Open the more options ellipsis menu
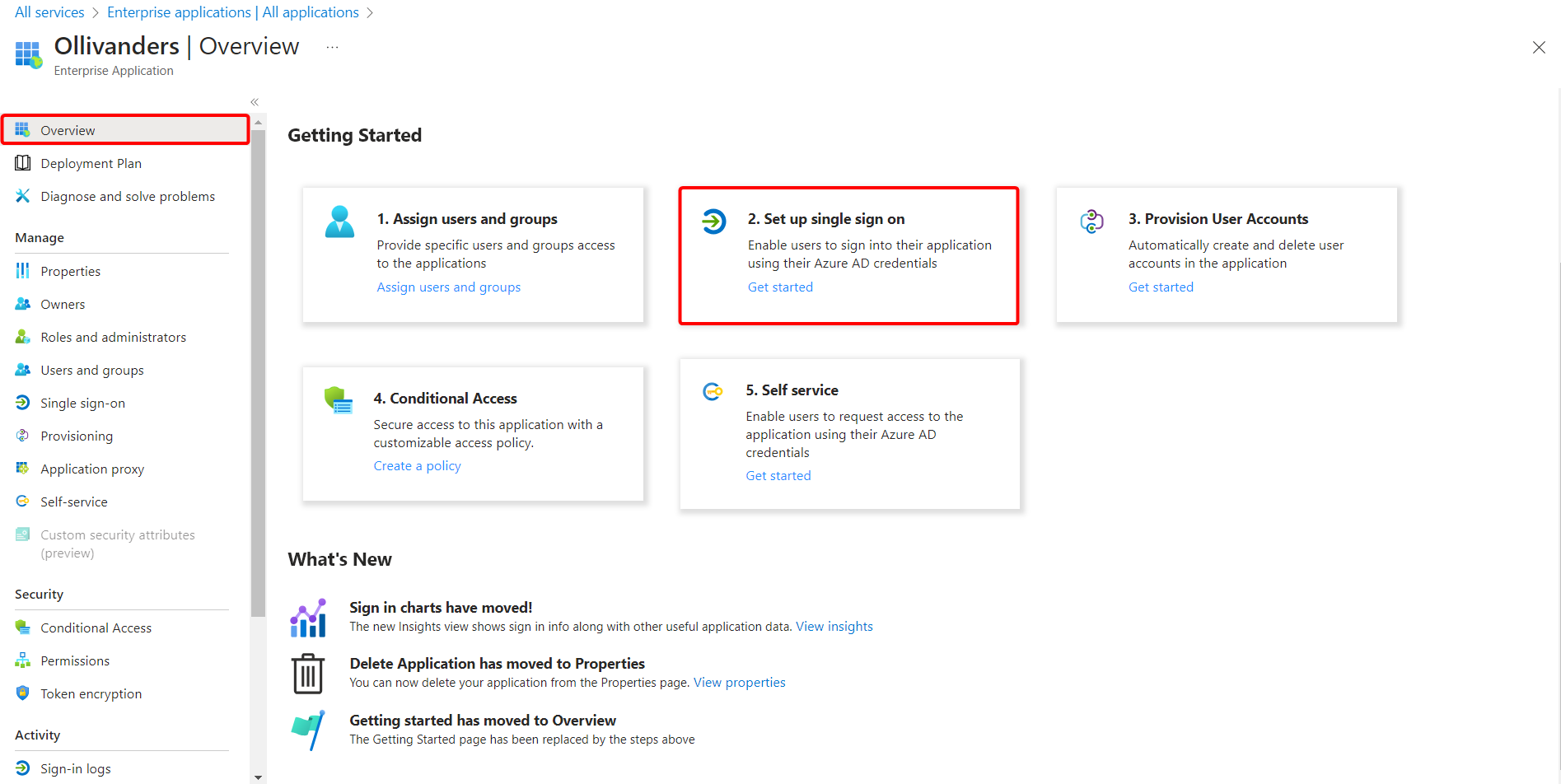 332,47
